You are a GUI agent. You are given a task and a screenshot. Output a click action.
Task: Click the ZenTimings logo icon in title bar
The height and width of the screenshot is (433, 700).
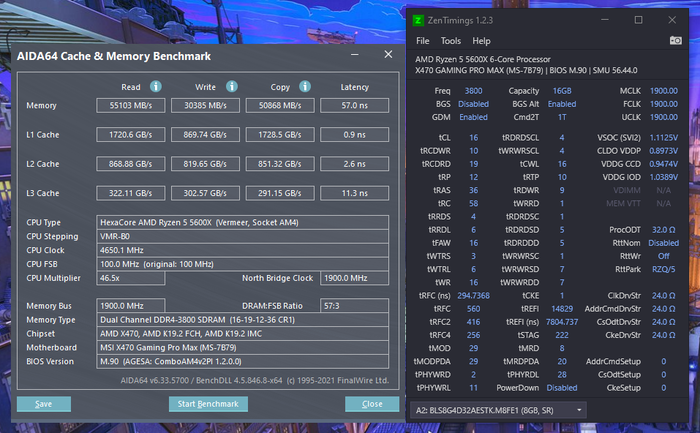[x=418, y=21]
